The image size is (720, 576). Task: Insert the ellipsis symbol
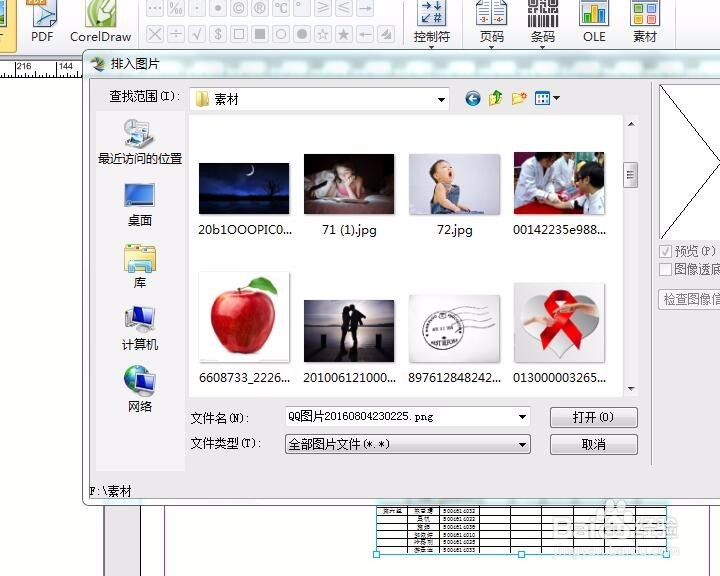pyautogui.click(x=155, y=8)
